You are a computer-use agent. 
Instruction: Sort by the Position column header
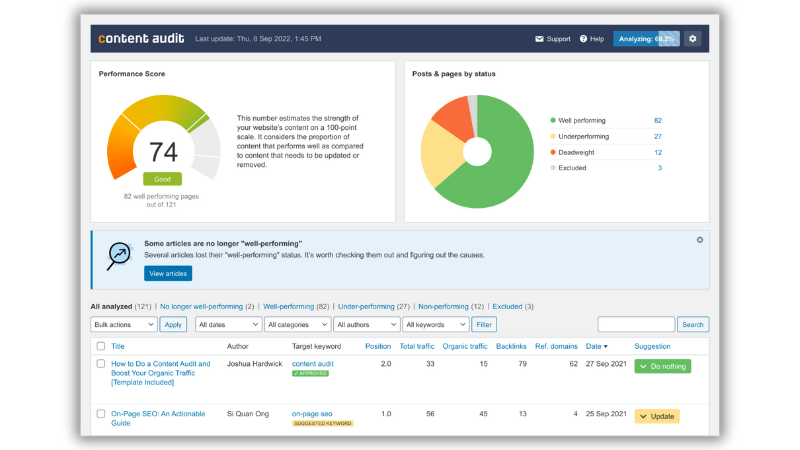(378, 346)
